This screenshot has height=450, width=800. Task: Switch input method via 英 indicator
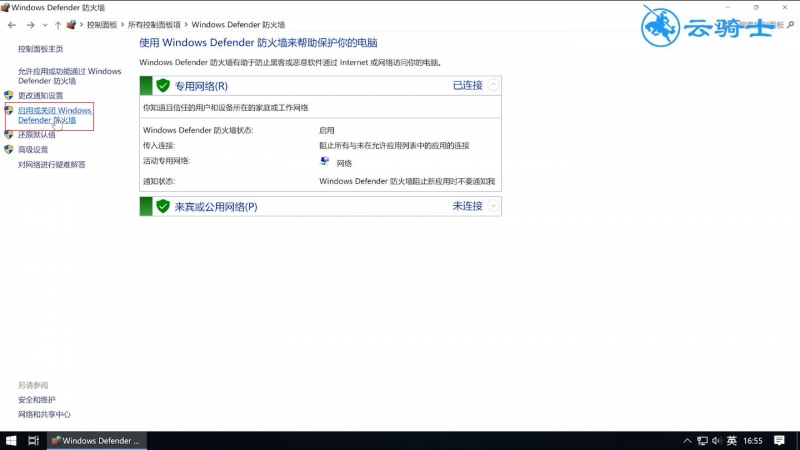coord(732,440)
